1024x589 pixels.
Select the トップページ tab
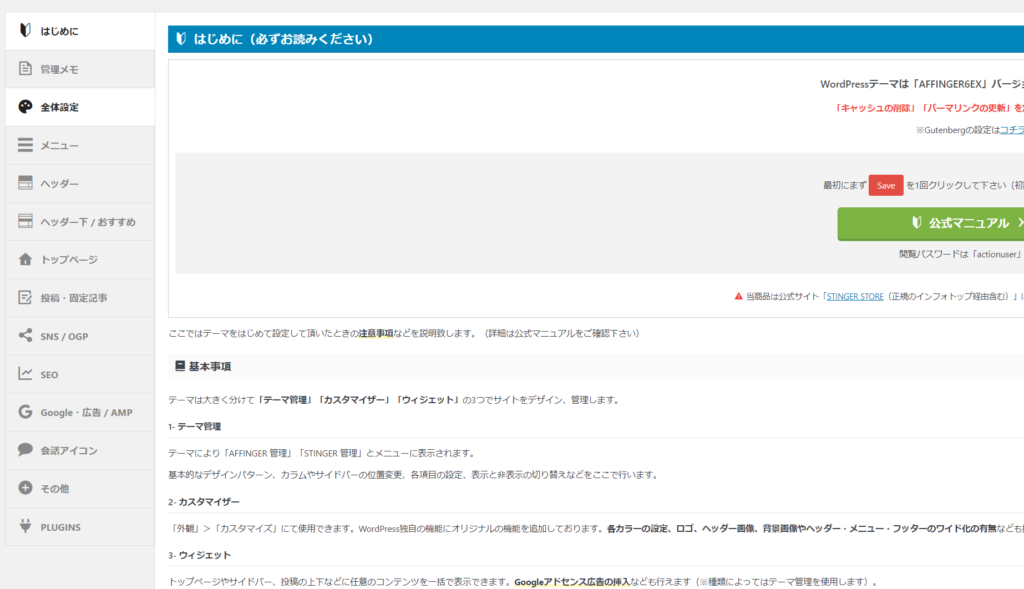(x=80, y=259)
